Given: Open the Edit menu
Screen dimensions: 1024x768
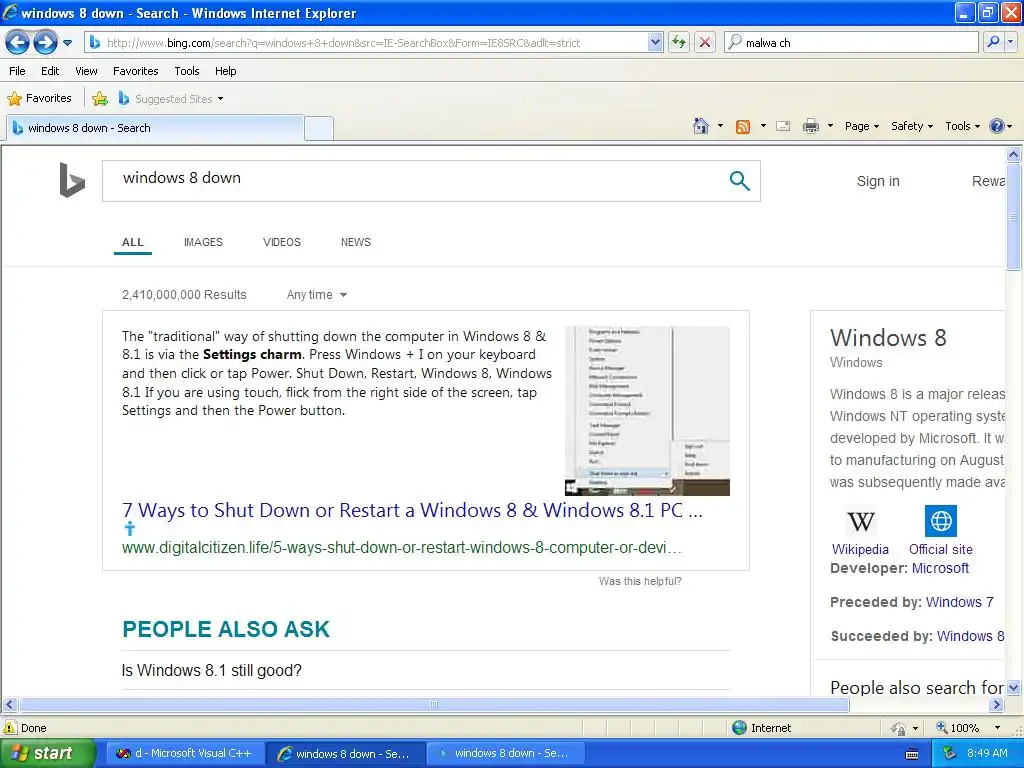Looking at the screenshot, I should point(50,71).
